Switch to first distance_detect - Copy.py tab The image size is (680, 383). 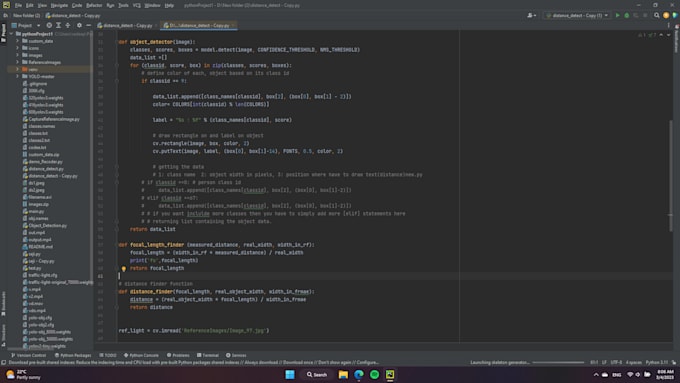[128, 26]
